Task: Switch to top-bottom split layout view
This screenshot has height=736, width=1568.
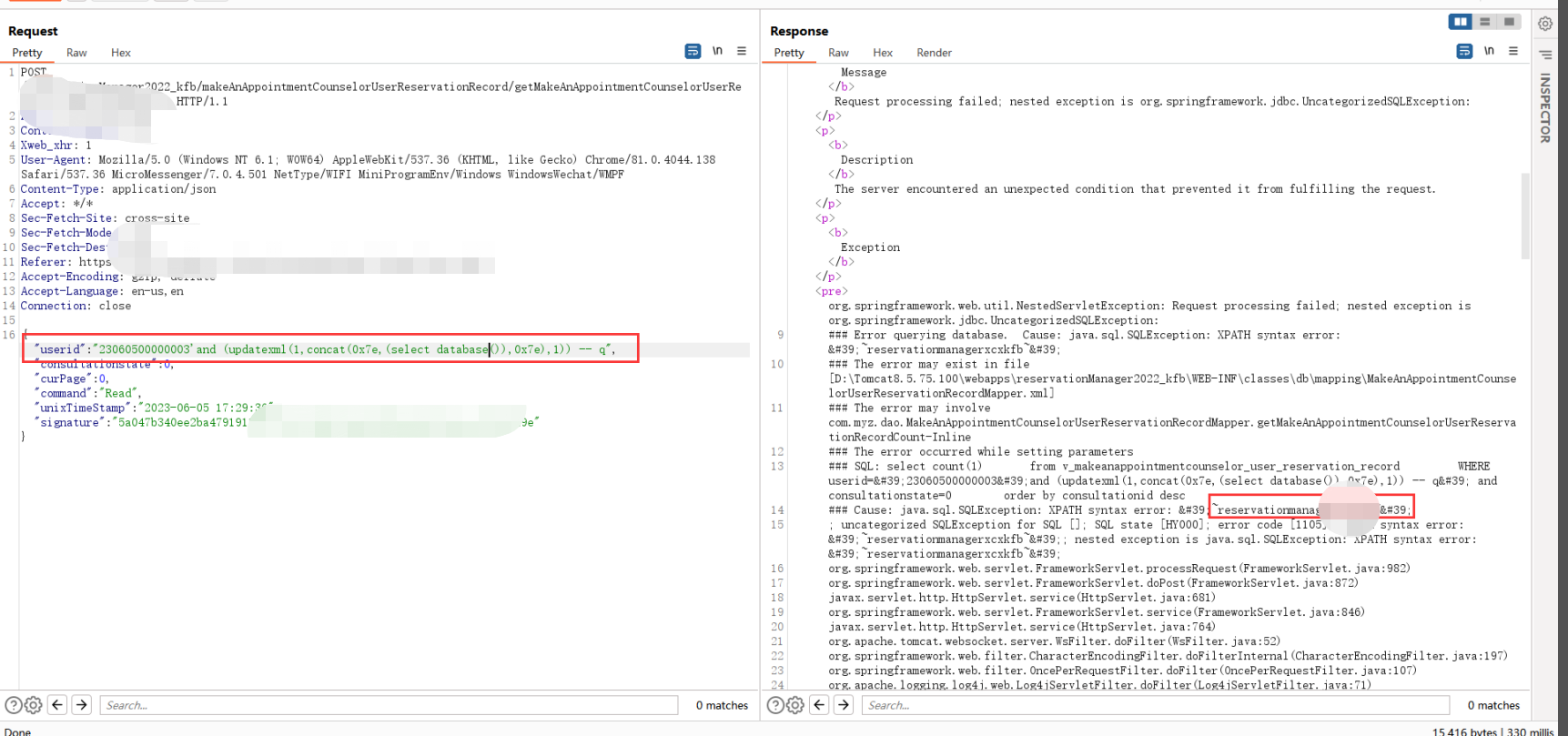Action: (x=1485, y=22)
